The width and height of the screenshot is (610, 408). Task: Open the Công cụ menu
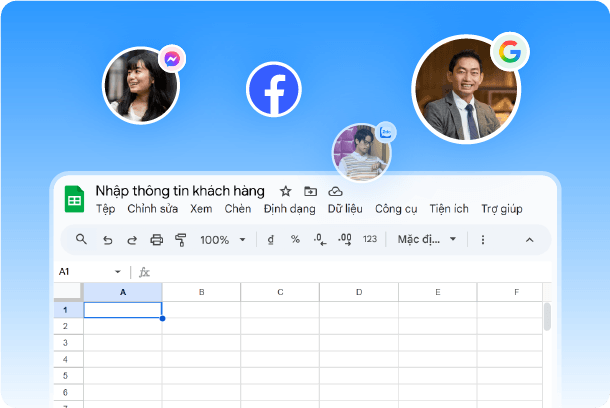[x=396, y=209]
